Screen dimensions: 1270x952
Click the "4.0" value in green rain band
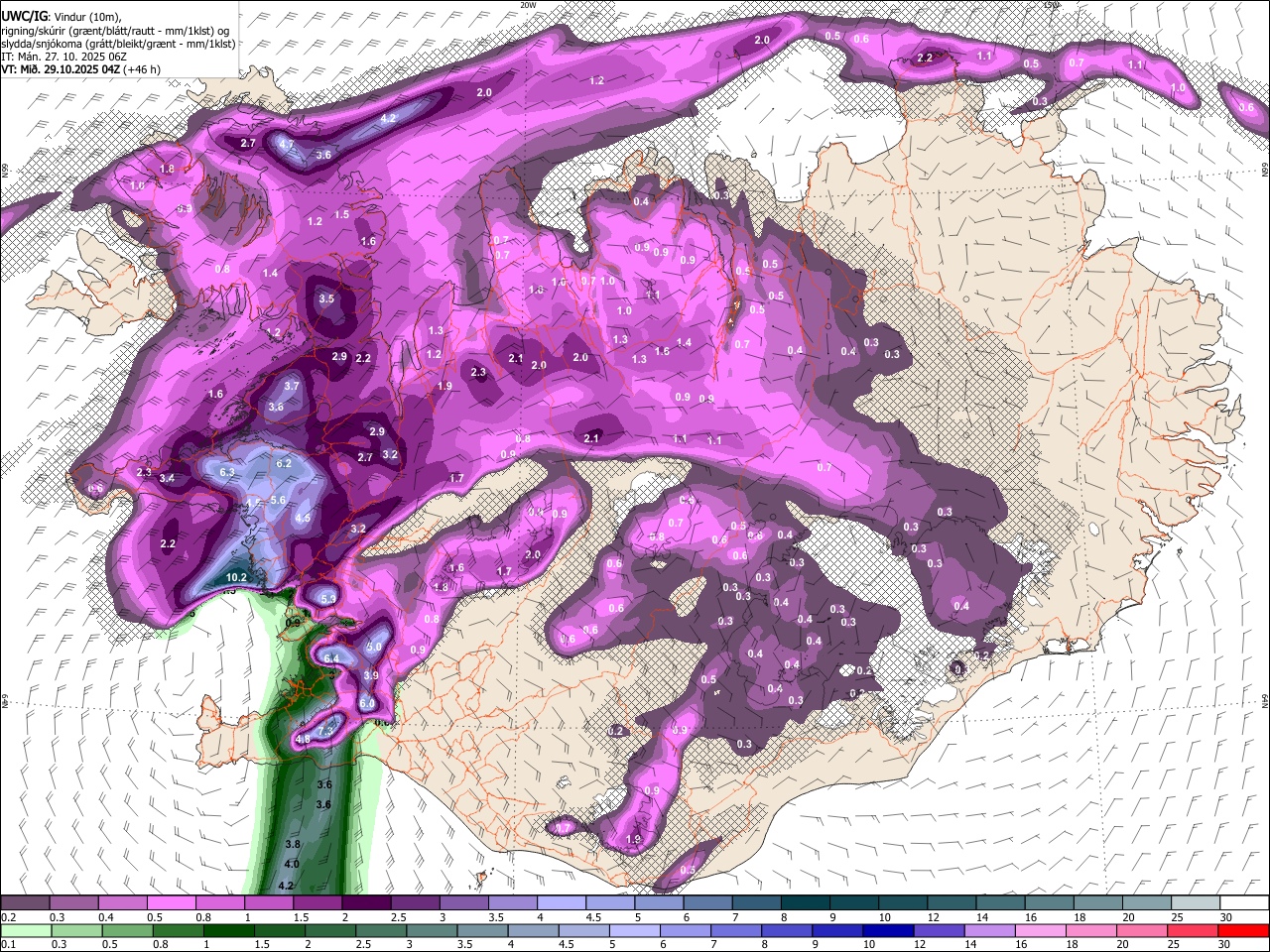tap(292, 865)
